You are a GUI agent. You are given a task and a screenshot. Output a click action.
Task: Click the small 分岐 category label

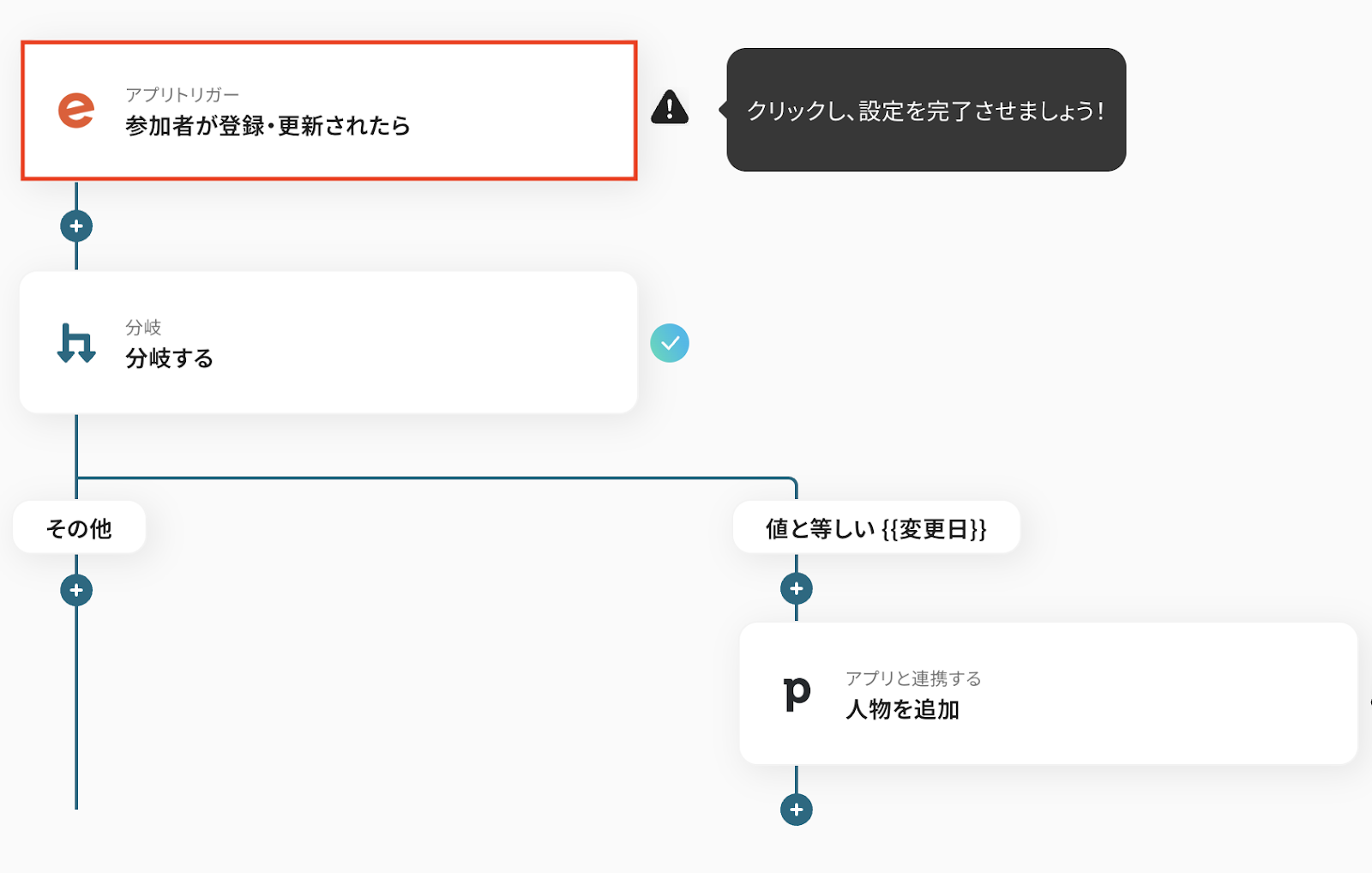pyautogui.click(x=143, y=327)
